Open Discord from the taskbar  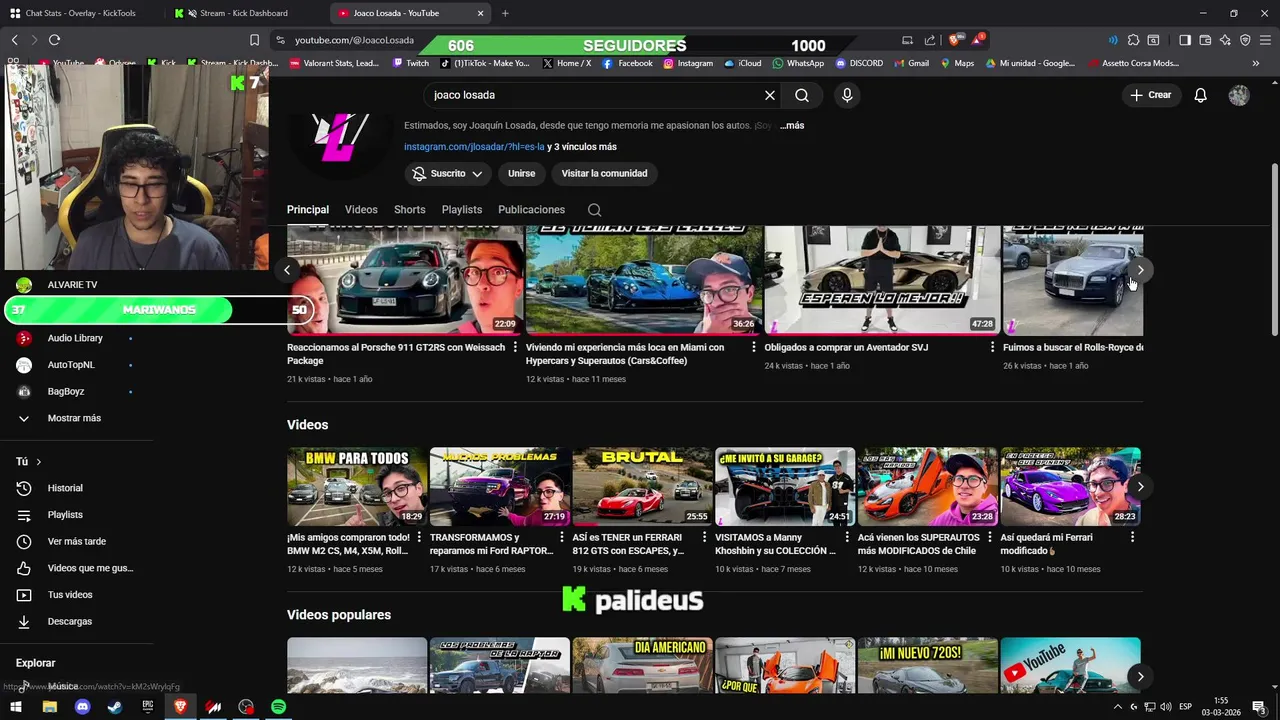coord(83,707)
